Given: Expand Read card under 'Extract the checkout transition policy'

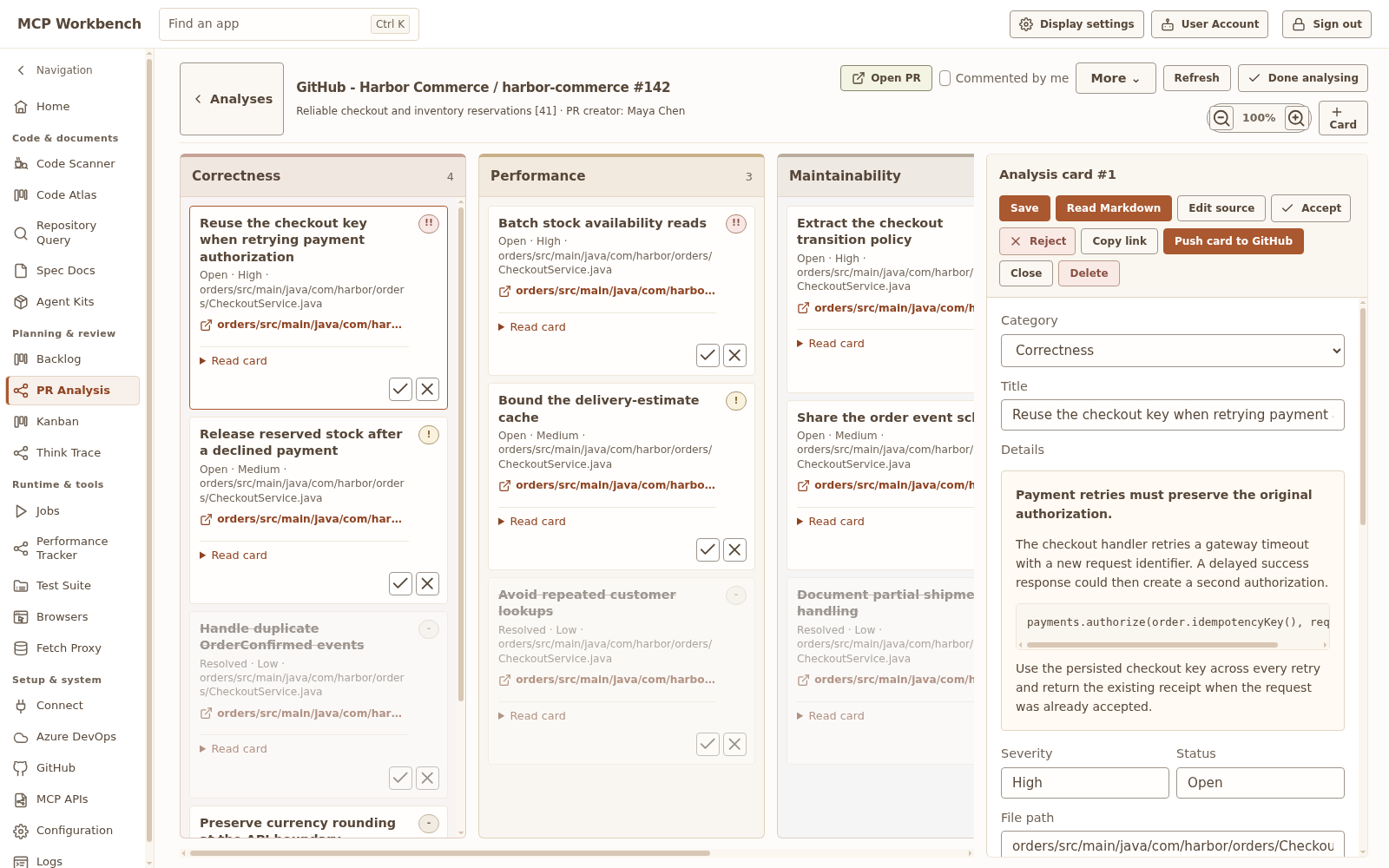Looking at the screenshot, I should tap(831, 344).
